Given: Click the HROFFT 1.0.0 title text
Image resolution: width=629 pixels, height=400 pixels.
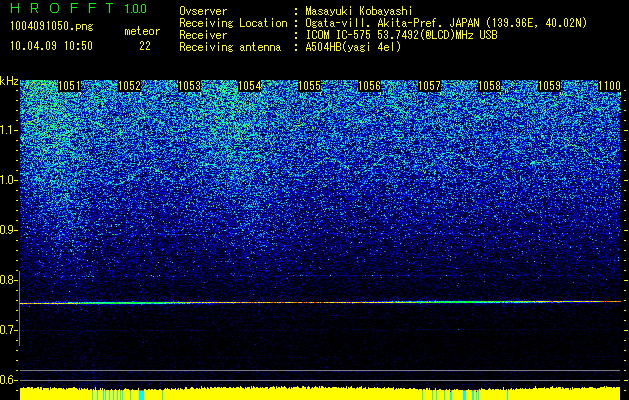Looking at the screenshot, I should pyautogui.click(x=79, y=8).
